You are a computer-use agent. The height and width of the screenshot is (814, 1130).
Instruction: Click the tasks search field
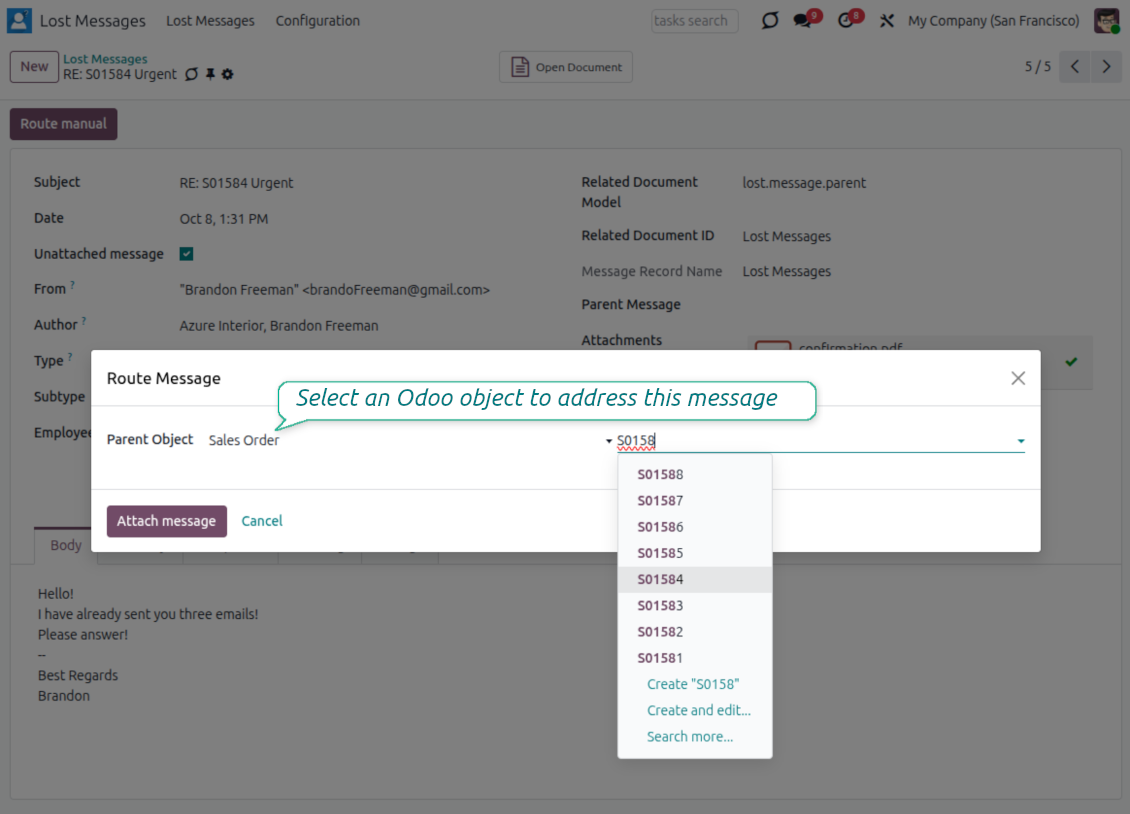[694, 21]
